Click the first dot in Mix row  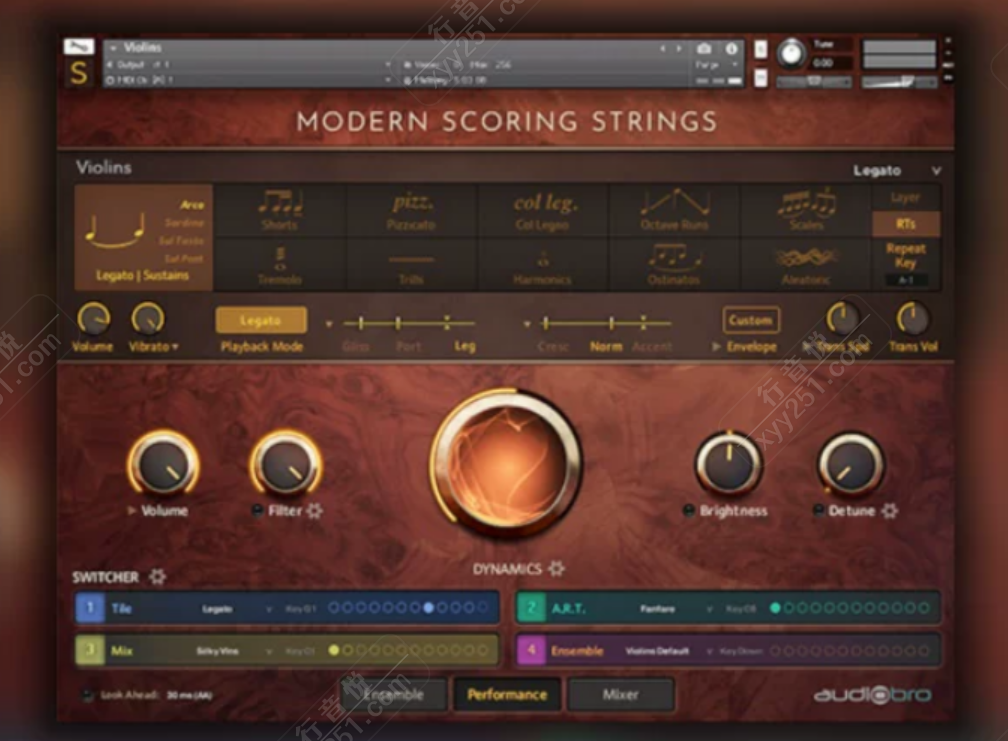334,650
